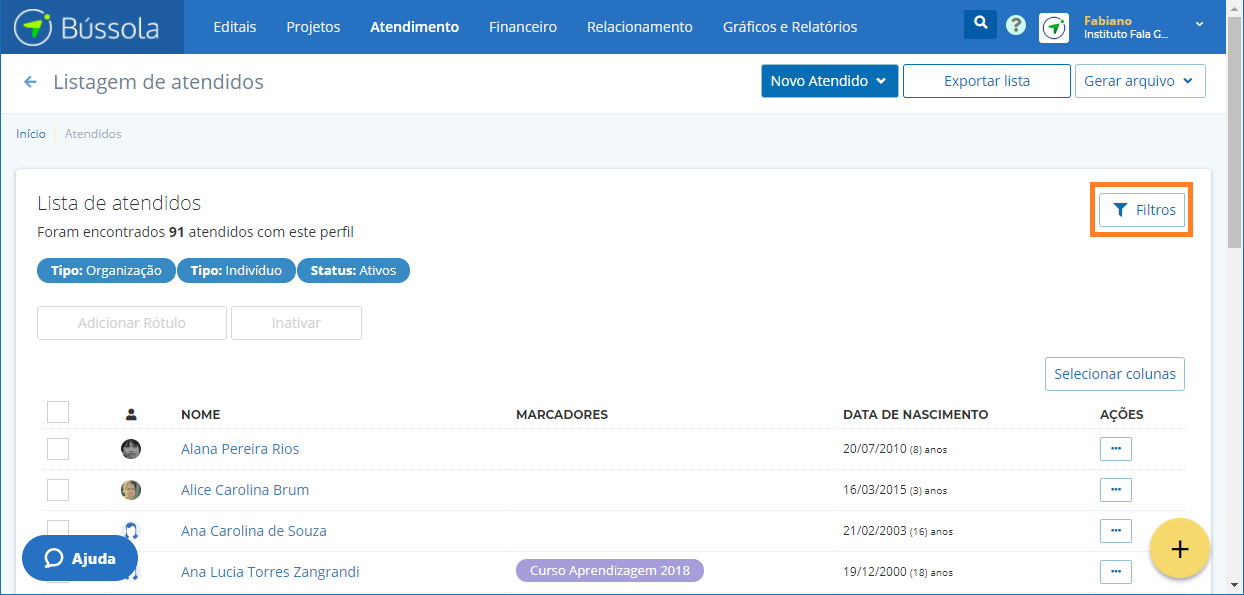Click the birth date 19/12/2000
Viewport: 1244px width, 595px height.
point(875,572)
